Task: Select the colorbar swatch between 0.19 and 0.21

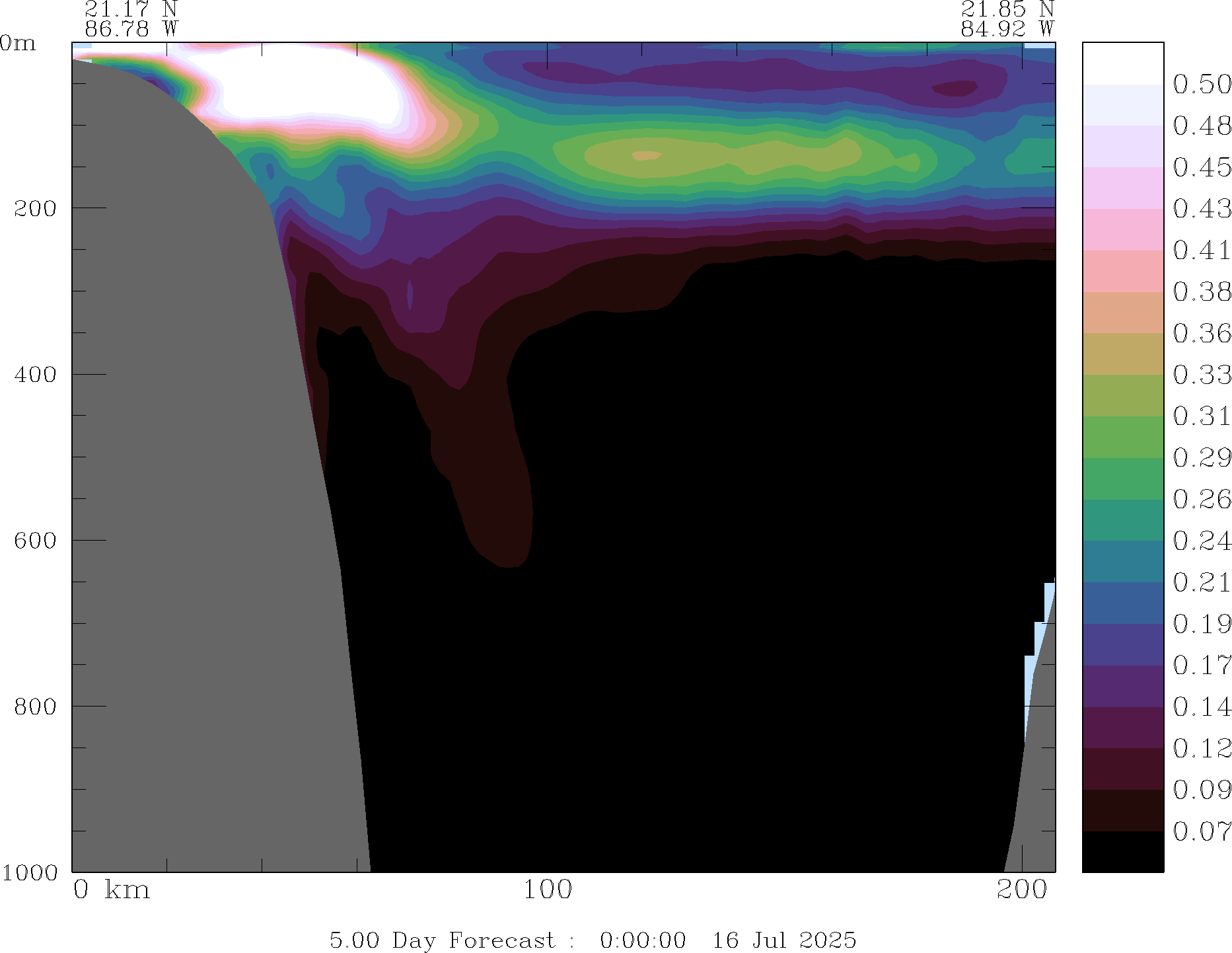Action: pos(1122,603)
